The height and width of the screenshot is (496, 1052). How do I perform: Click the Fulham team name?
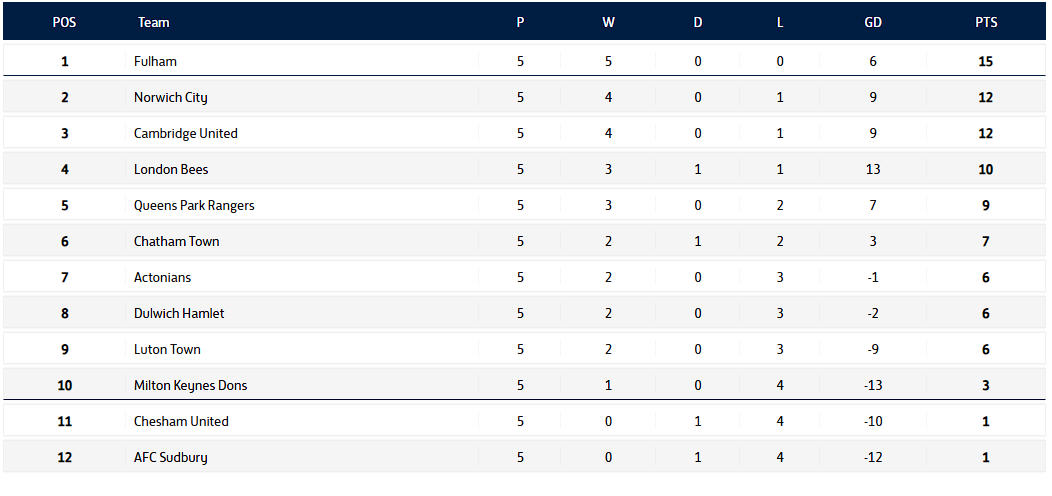[x=155, y=61]
